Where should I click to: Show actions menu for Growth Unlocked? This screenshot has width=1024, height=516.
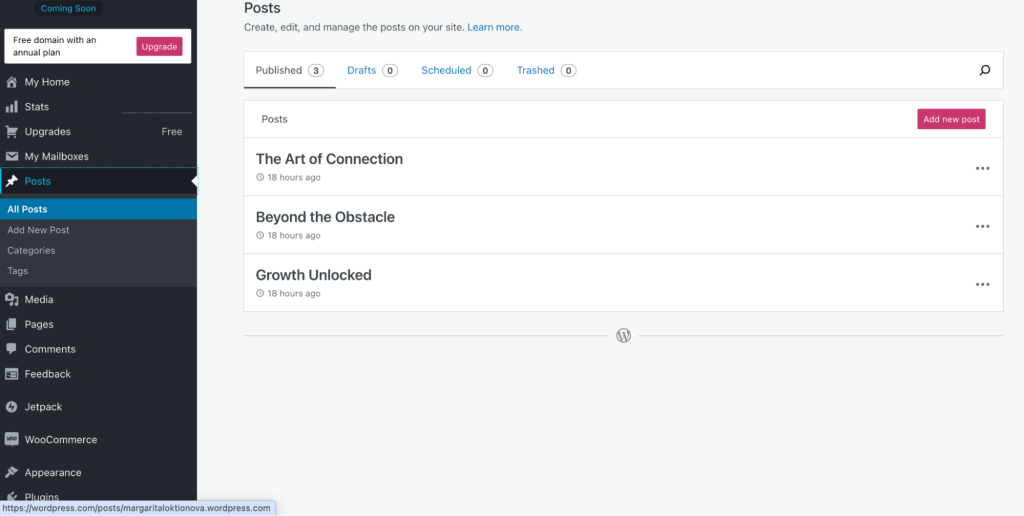[x=982, y=284]
